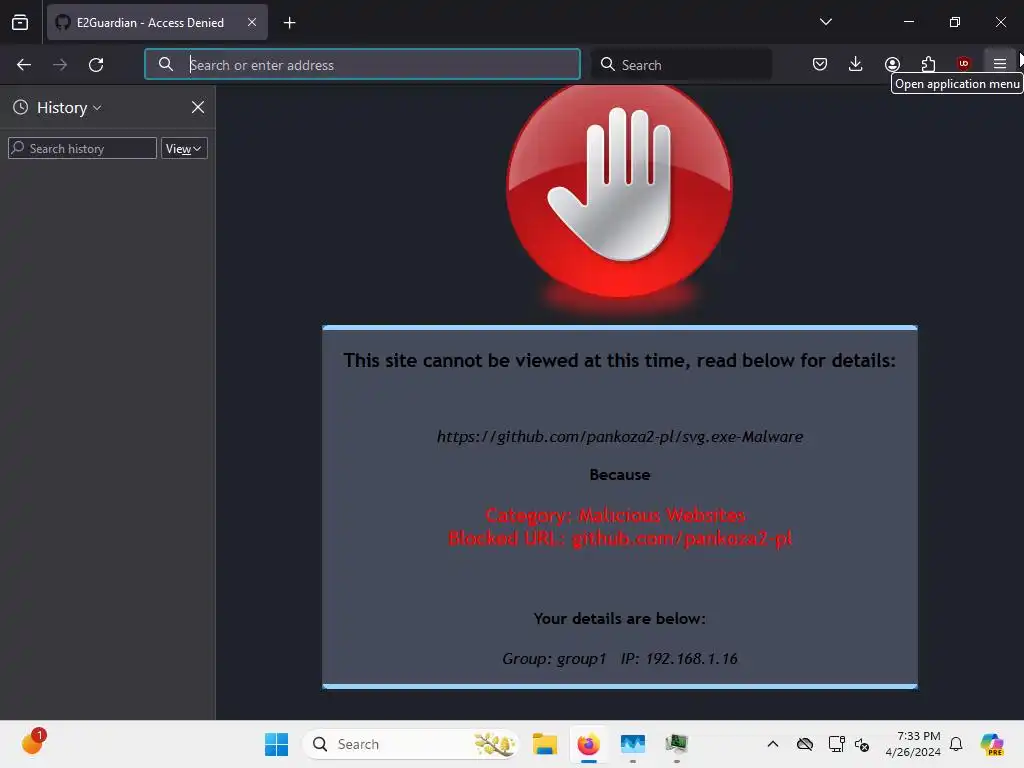Click the muted volume tray icon

862,744
